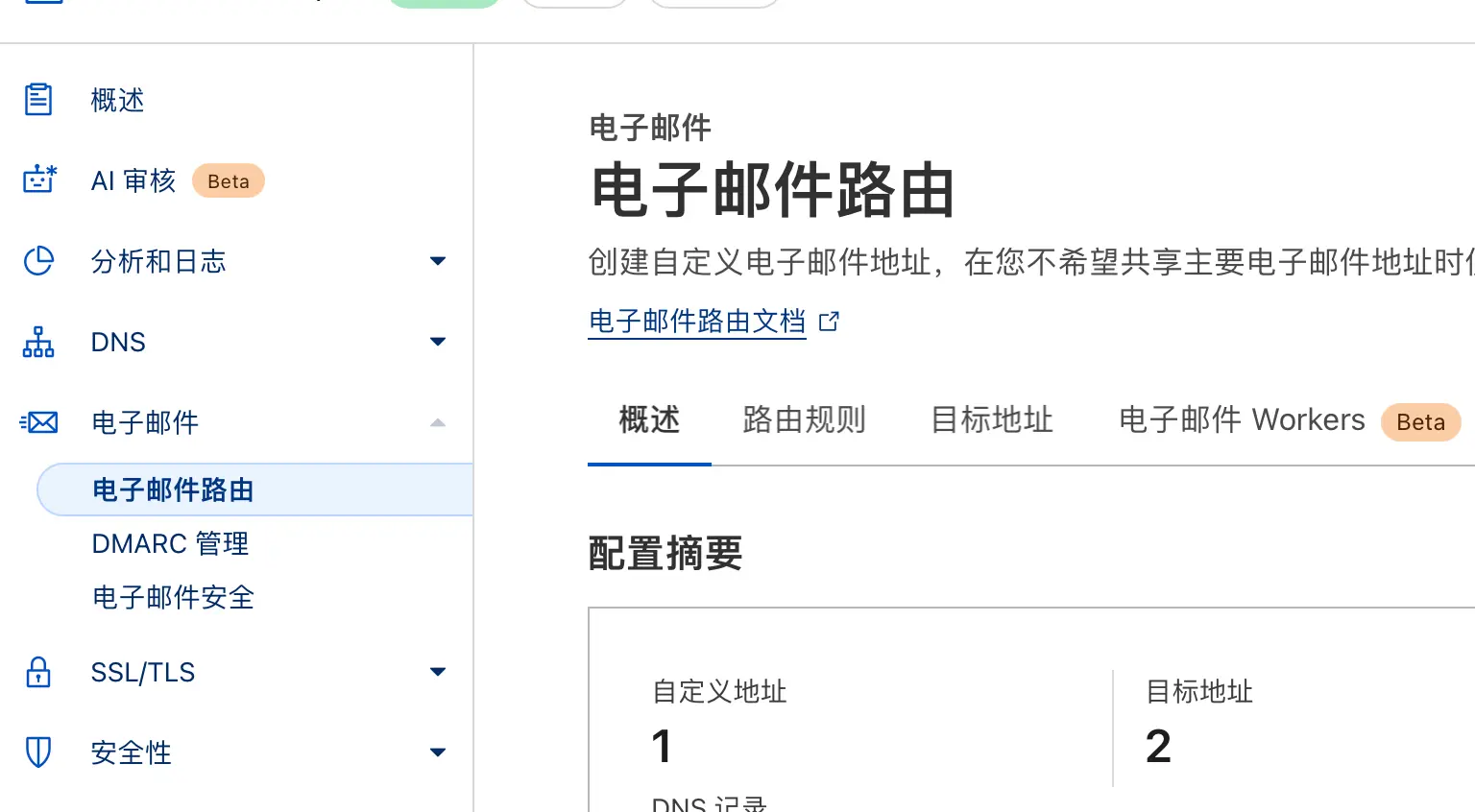1475x812 pixels.
Task: Collapse the 电子邮件 section arrow
Action: pyautogui.click(x=438, y=422)
